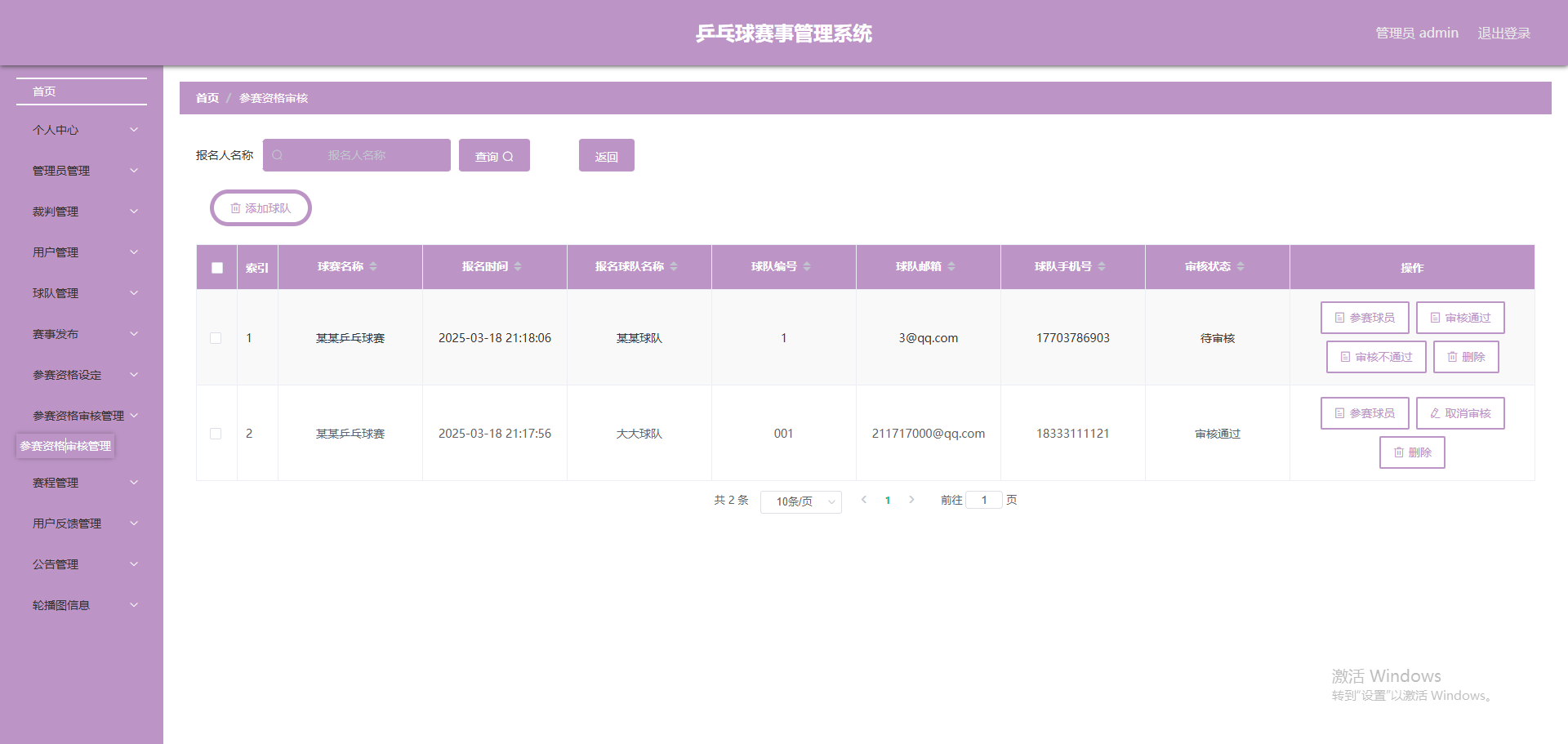Viewport: 1568px width, 744px height.
Task: Click 管理员 admin label
Action: click(x=1417, y=33)
